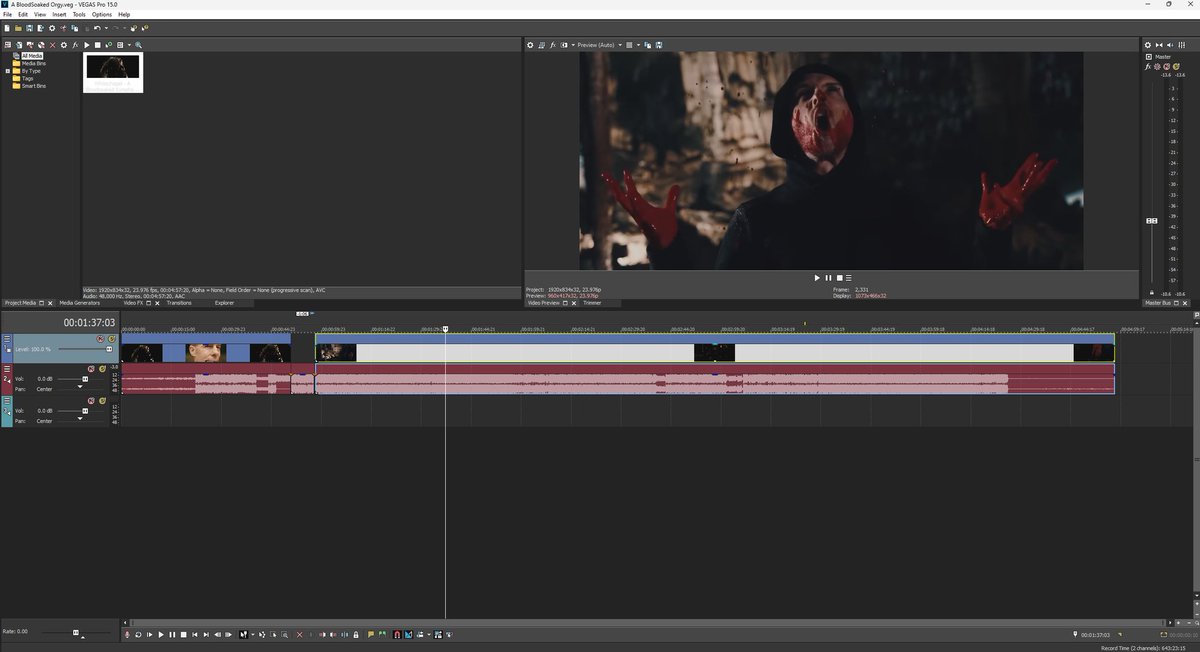Switch to the Transitions tab
Screen dimensions: 1200x652
pos(178,303)
